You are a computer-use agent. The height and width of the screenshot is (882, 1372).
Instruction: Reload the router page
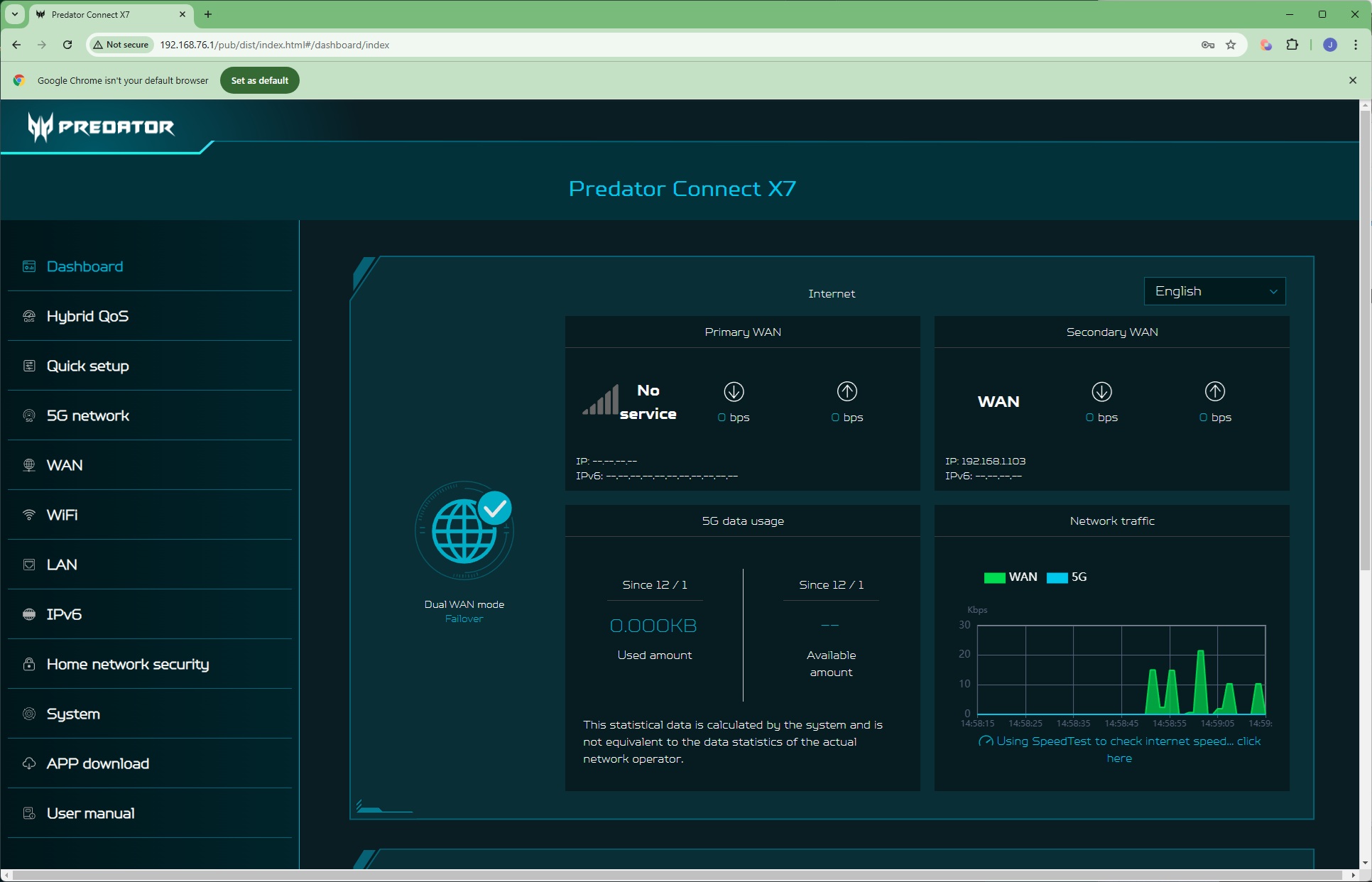(x=67, y=45)
